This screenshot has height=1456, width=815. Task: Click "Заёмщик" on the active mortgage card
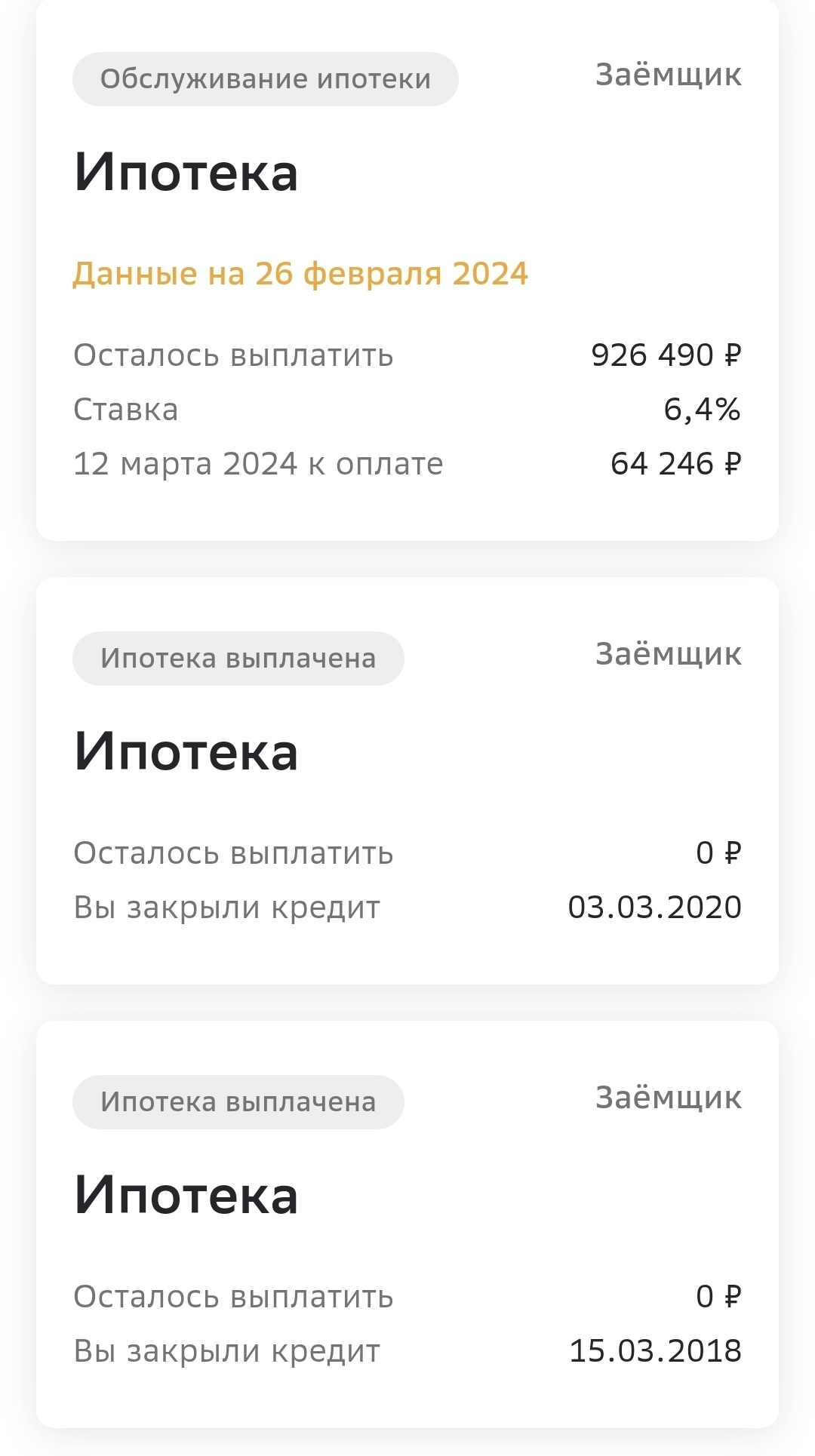point(668,75)
